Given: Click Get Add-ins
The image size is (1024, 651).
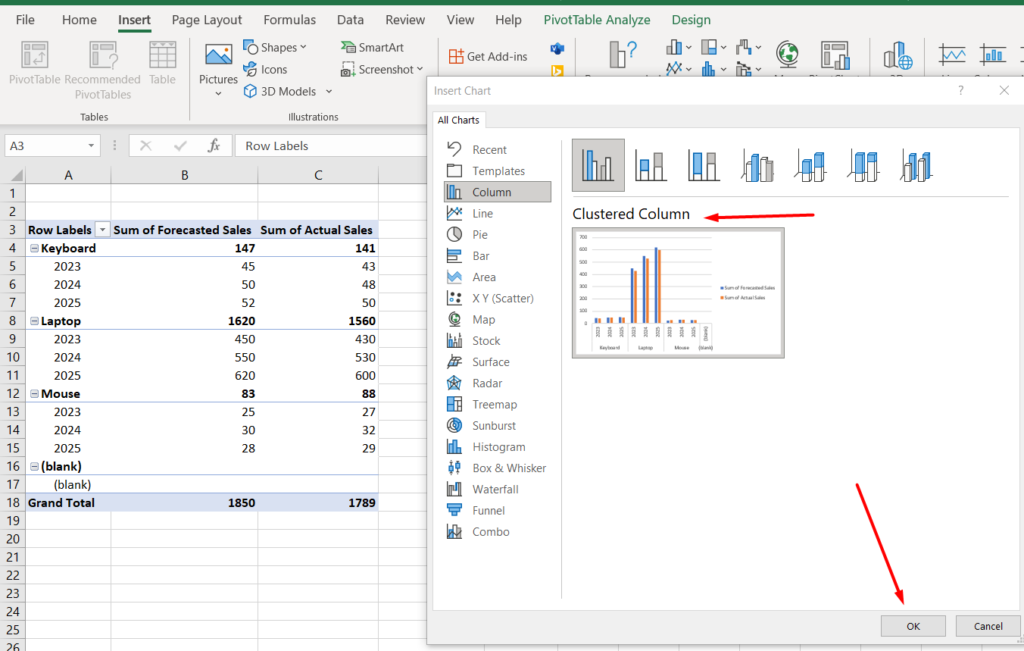Looking at the screenshot, I should coord(488,56).
